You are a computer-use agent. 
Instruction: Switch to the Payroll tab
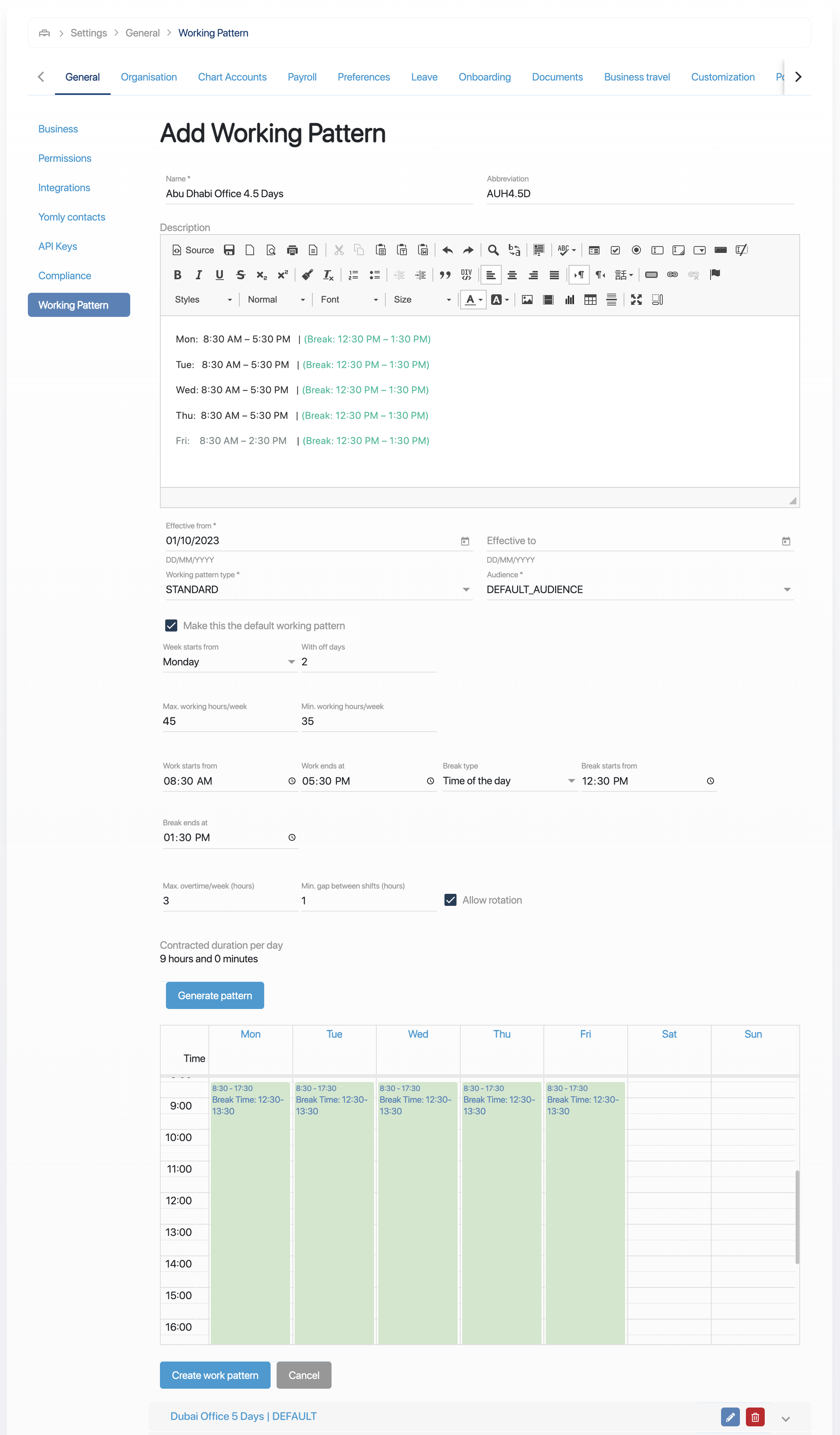tap(302, 77)
